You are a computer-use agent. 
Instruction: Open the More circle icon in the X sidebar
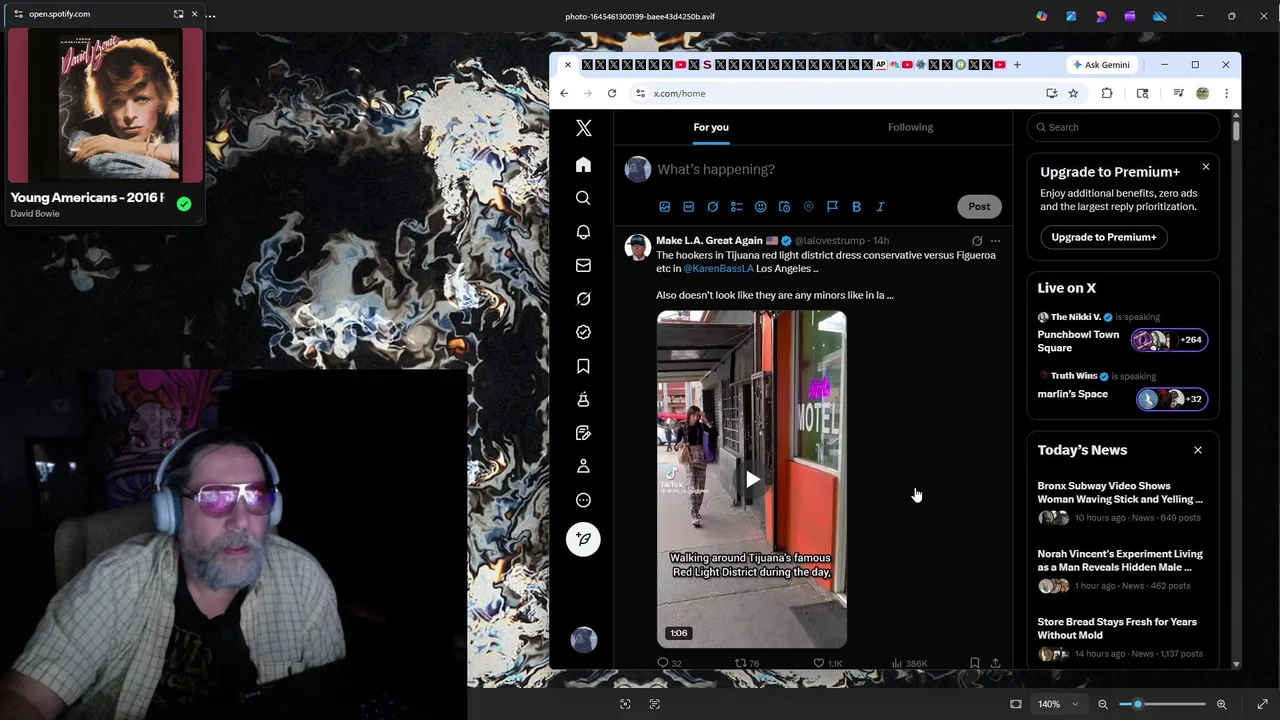[583, 500]
